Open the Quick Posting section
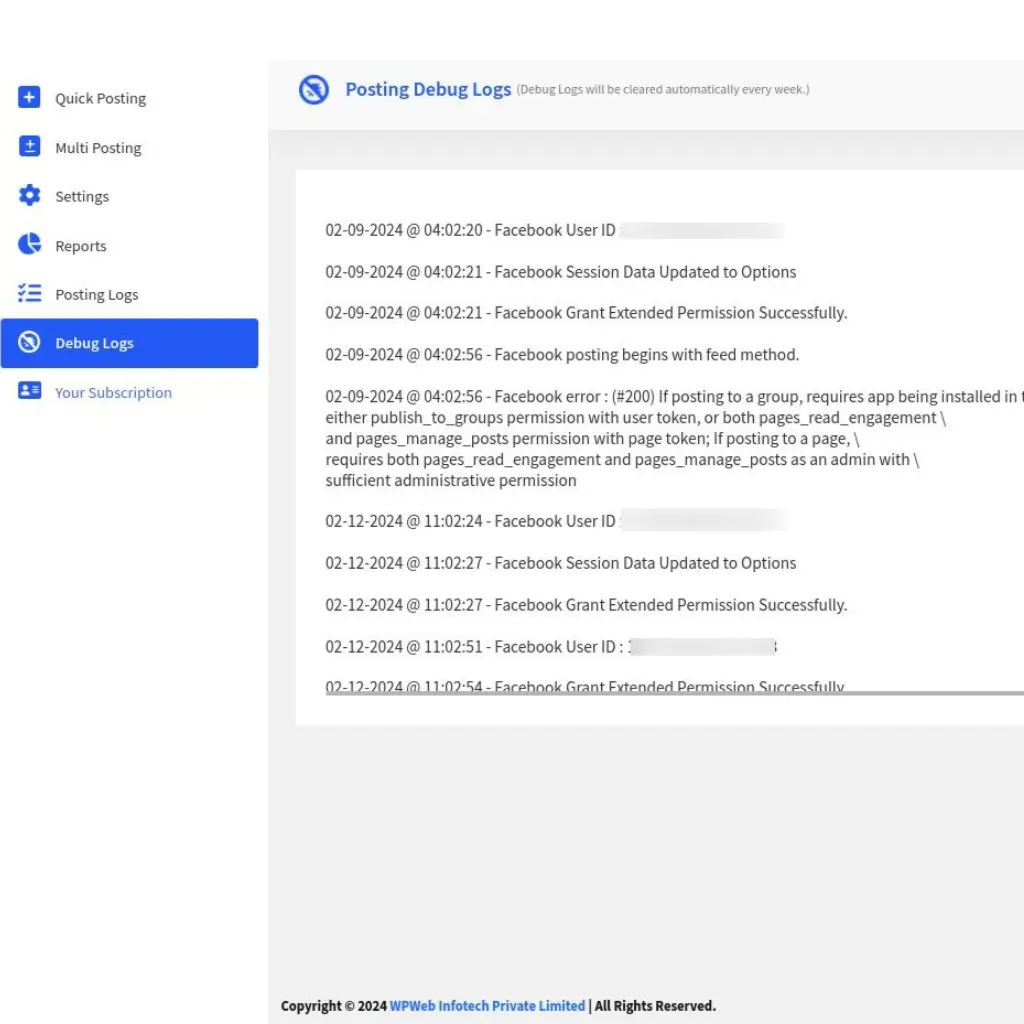Viewport: 1024px width, 1024px height. click(100, 98)
